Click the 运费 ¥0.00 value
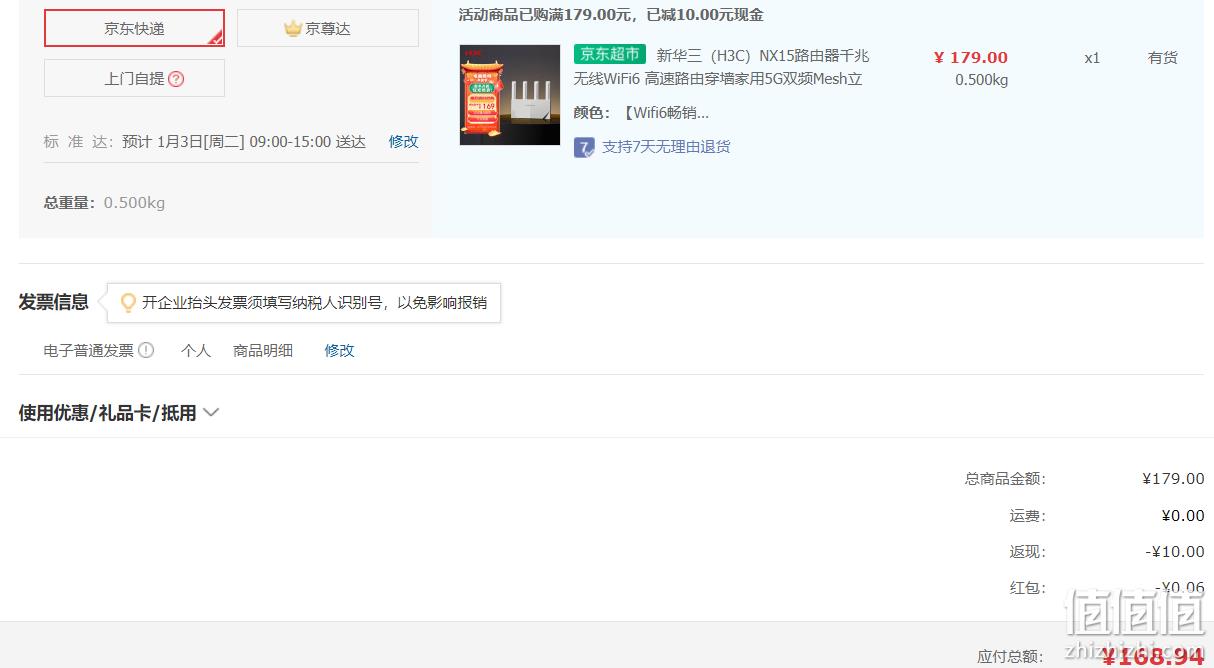Viewport: 1214px width, 668px height. point(1183,516)
